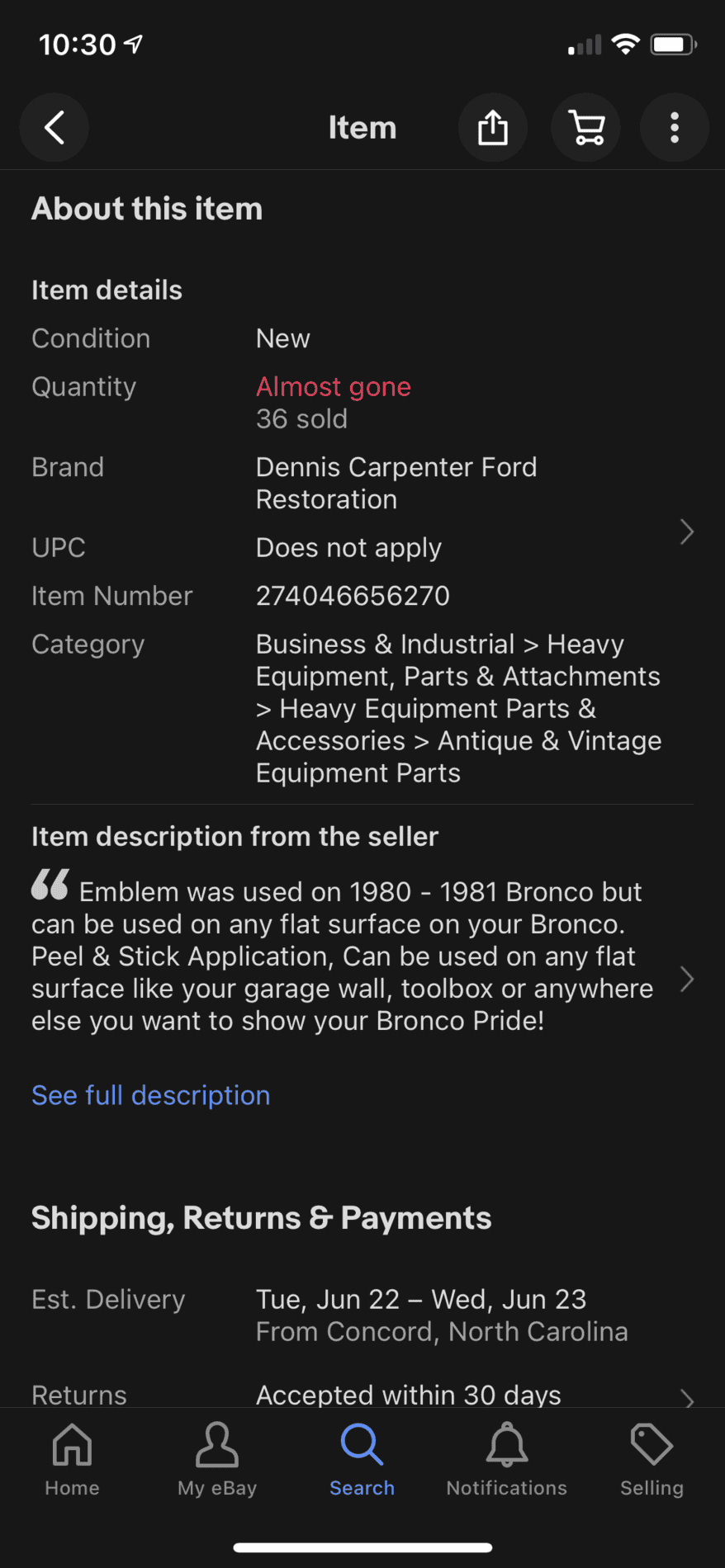Viewport: 725px width, 1568px height.
Task: Tap the back arrow icon
Action: (54, 128)
